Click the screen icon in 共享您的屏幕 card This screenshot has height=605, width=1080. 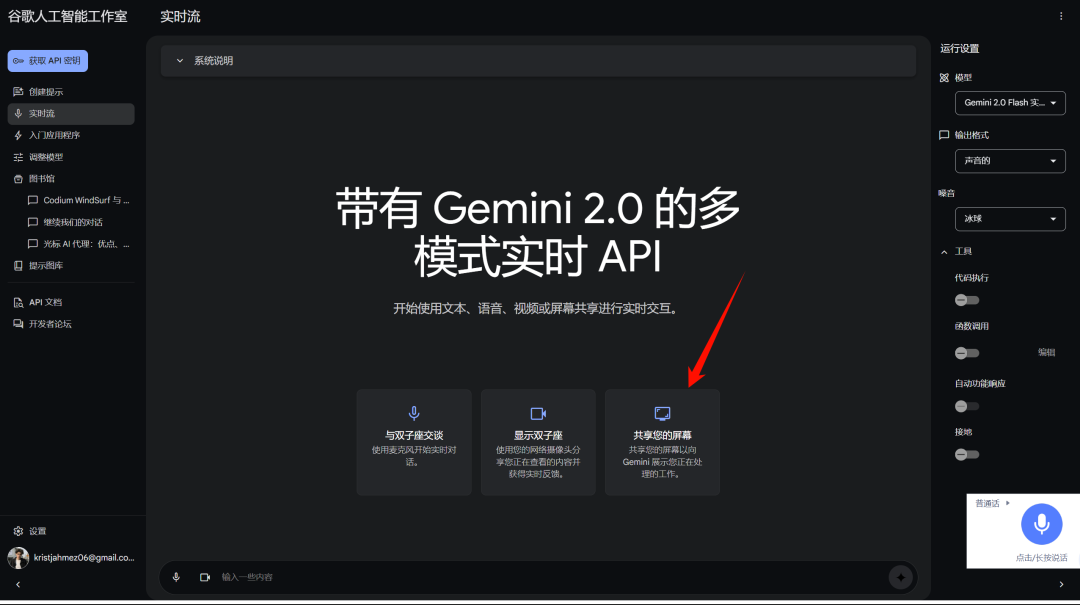(662, 413)
